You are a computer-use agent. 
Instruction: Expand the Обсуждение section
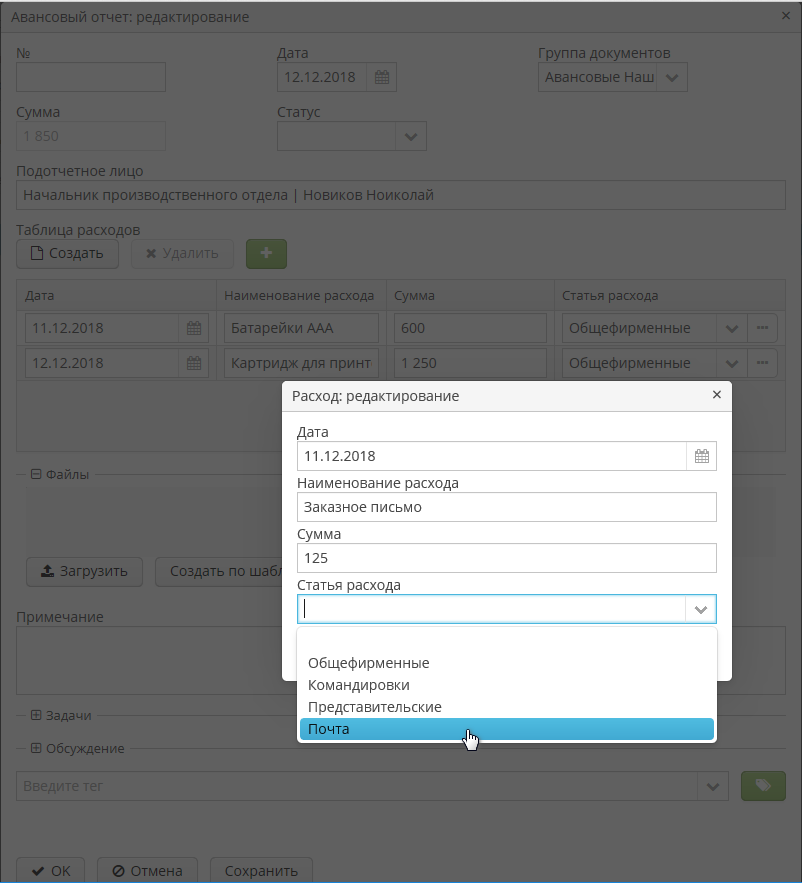click(x=36, y=748)
